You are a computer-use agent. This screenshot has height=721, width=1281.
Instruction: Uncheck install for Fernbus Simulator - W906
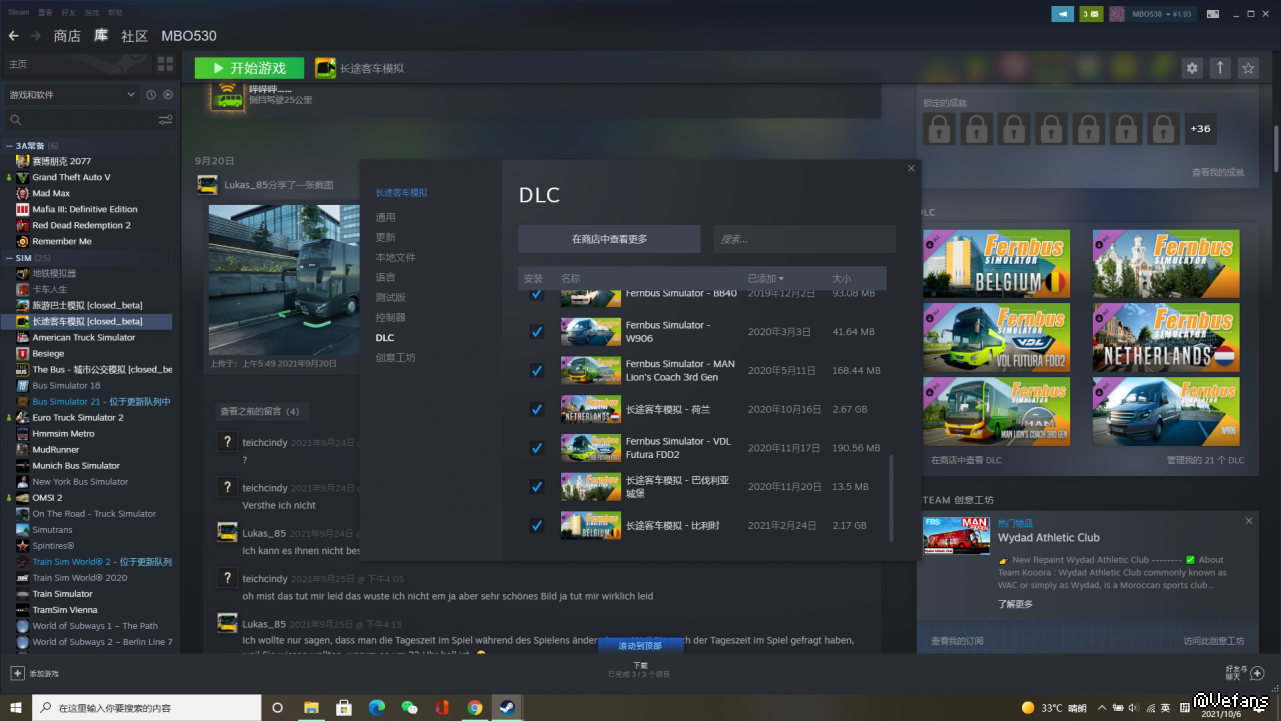point(537,332)
